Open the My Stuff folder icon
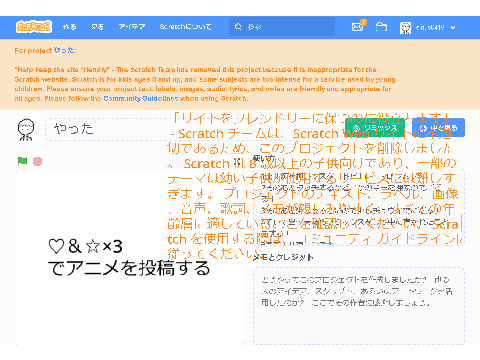 click(381, 27)
